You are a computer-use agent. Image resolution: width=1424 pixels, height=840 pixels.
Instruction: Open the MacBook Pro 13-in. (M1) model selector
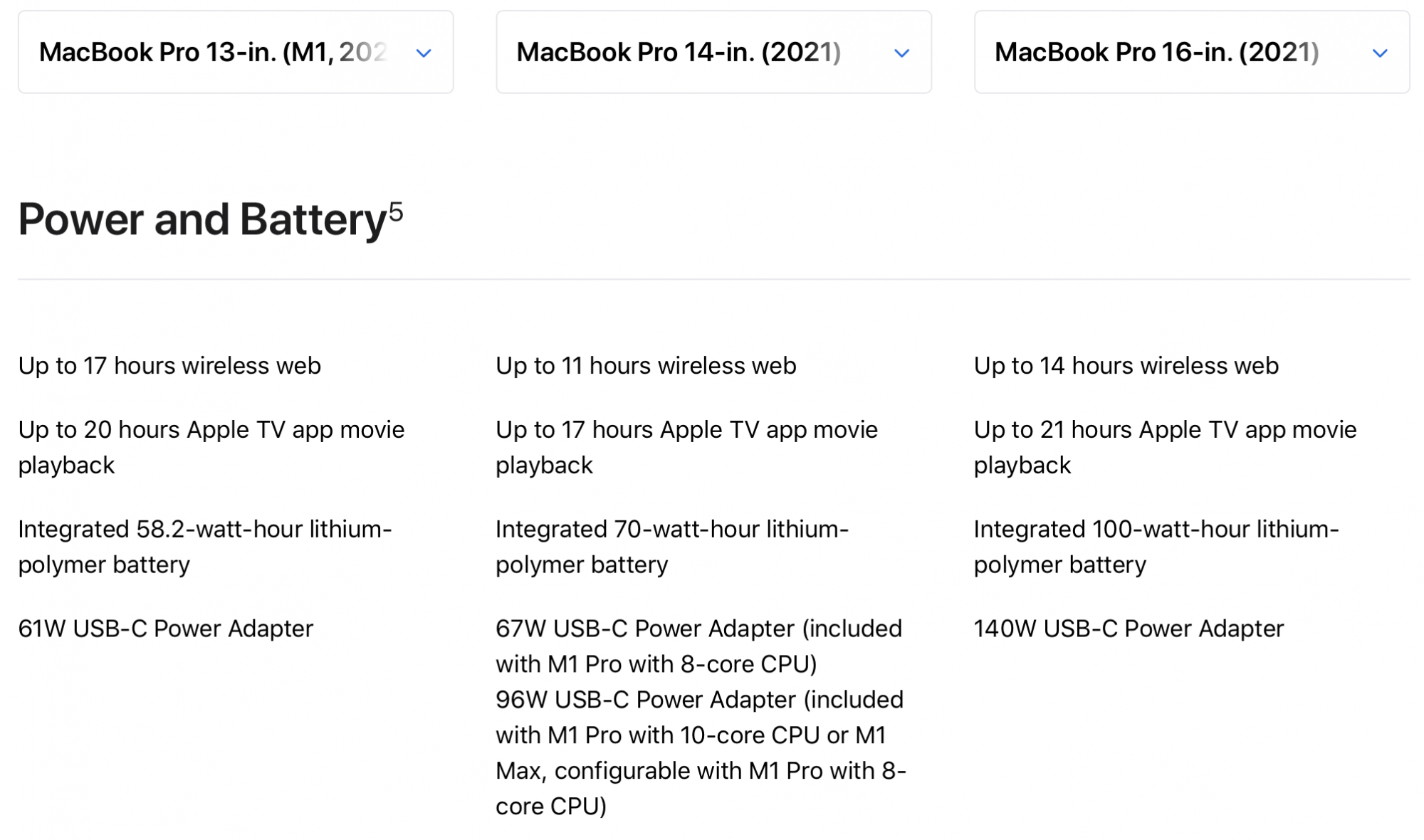(x=236, y=52)
